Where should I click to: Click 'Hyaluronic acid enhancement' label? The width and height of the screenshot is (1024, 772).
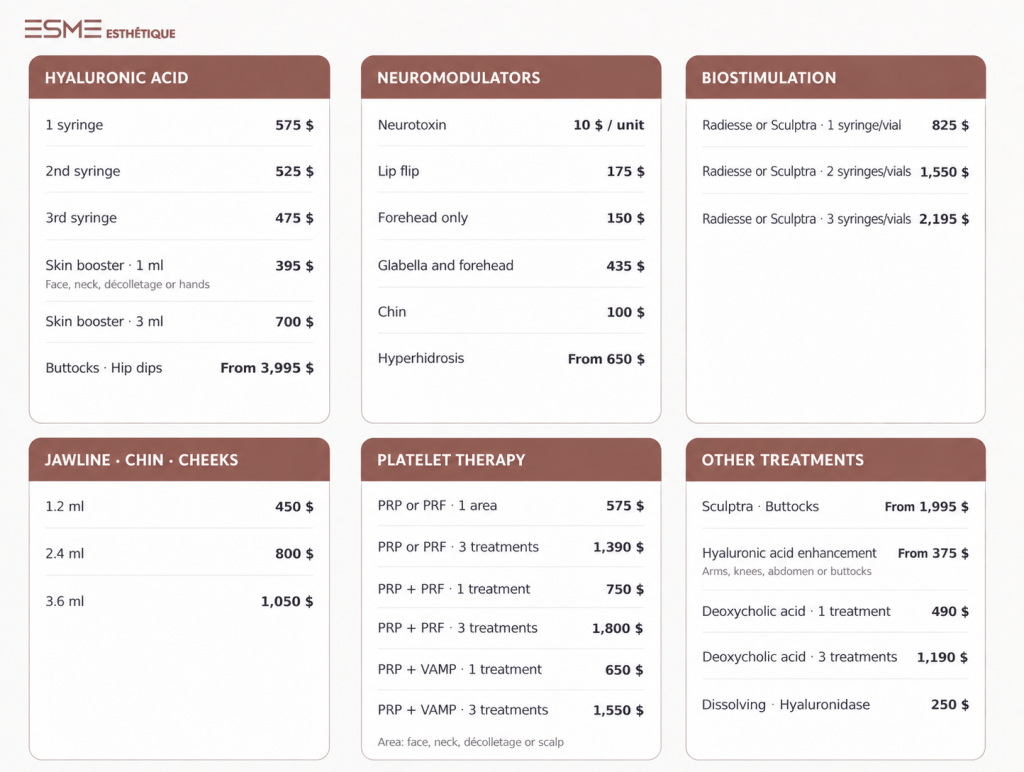(789, 553)
